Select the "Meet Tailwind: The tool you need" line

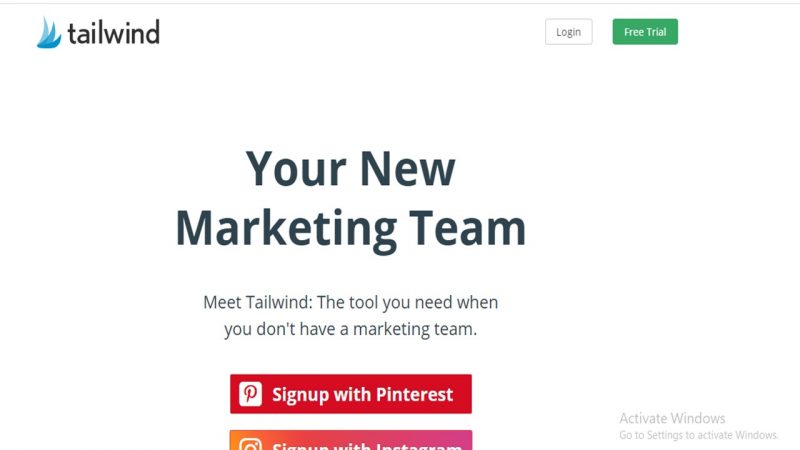coord(351,302)
